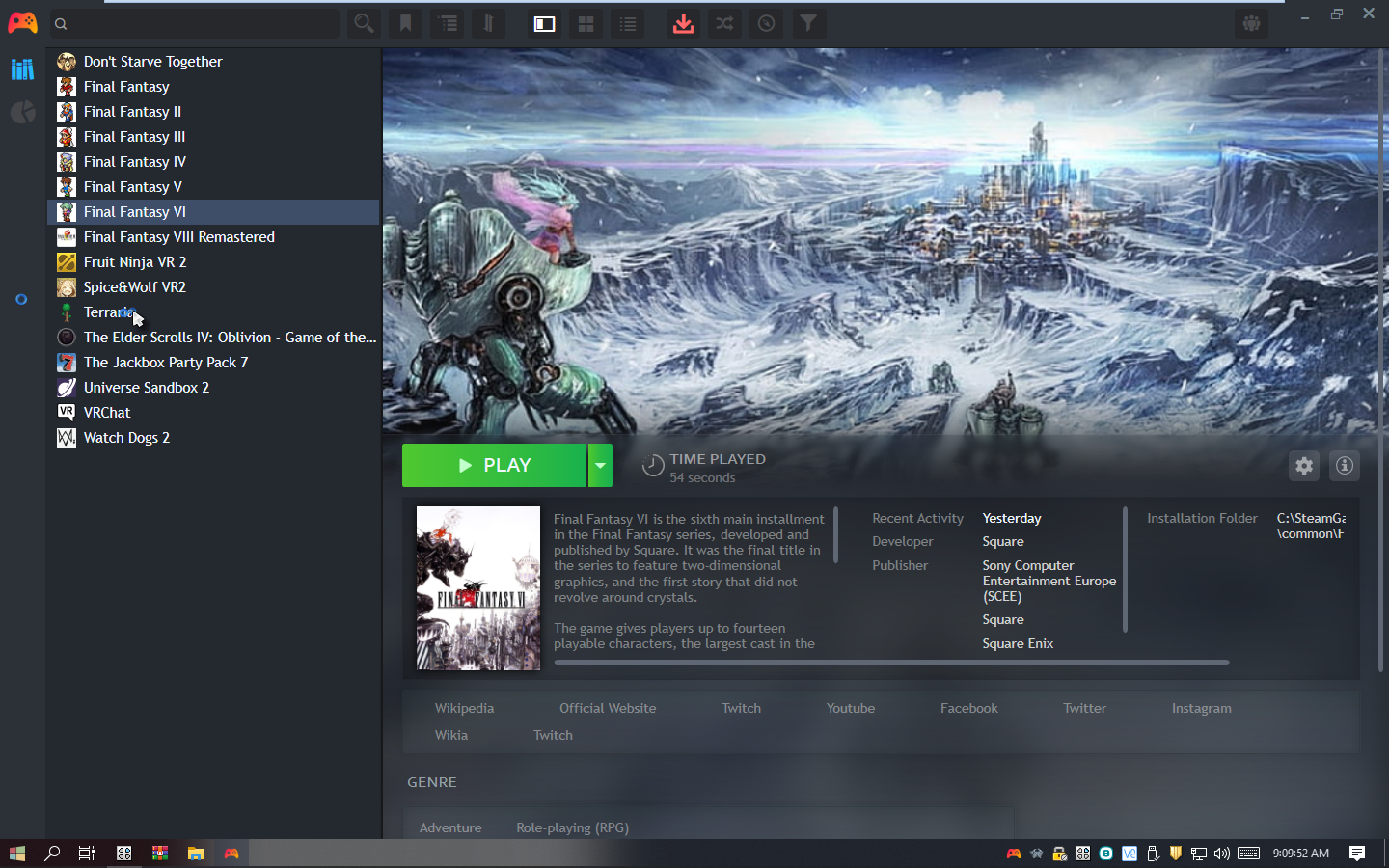Open game settings gear icon
Image resolution: width=1389 pixels, height=868 pixels.
pos(1304,466)
